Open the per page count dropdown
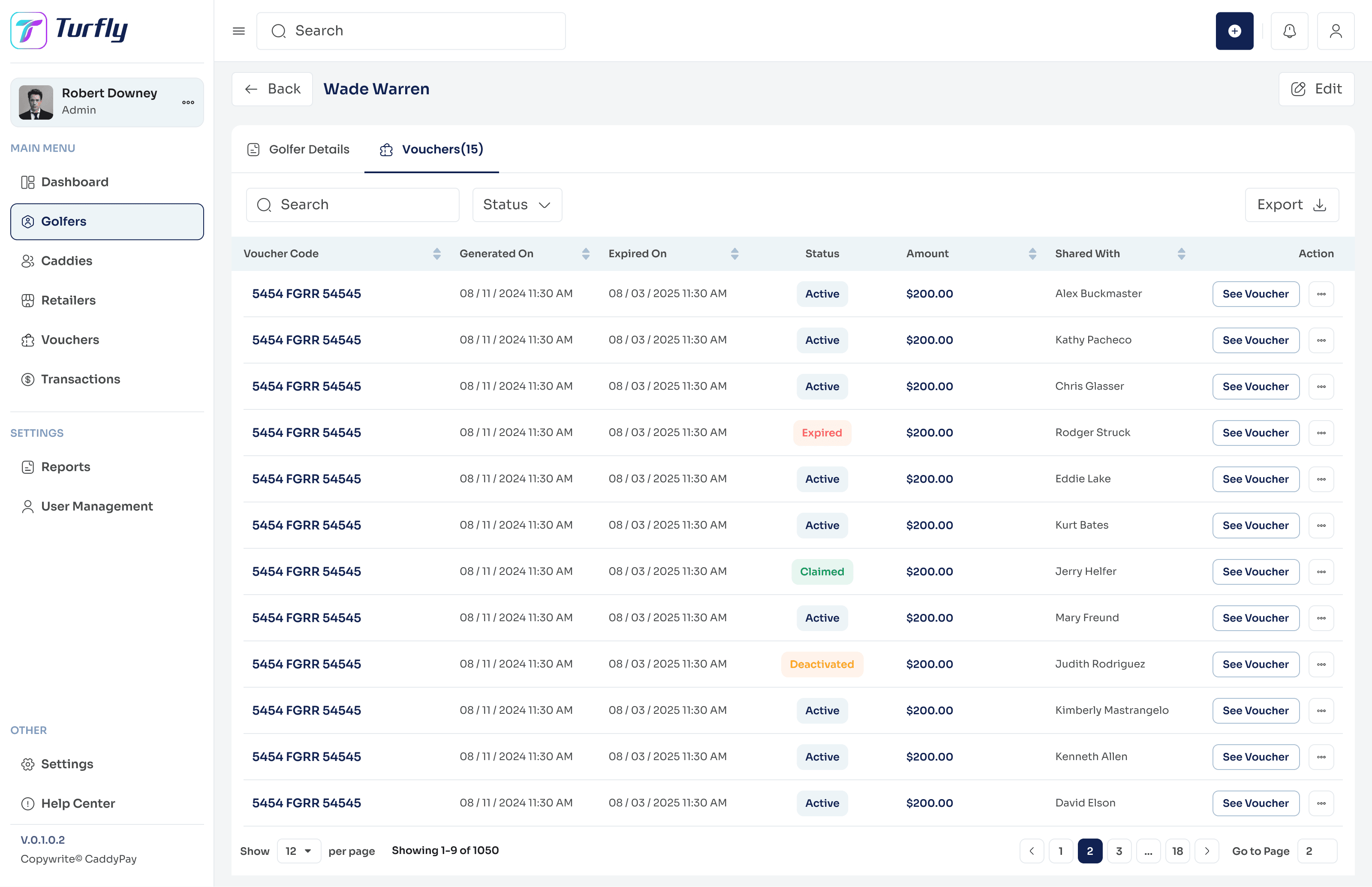This screenshot has height=887, width=1372. coord(298,851)
